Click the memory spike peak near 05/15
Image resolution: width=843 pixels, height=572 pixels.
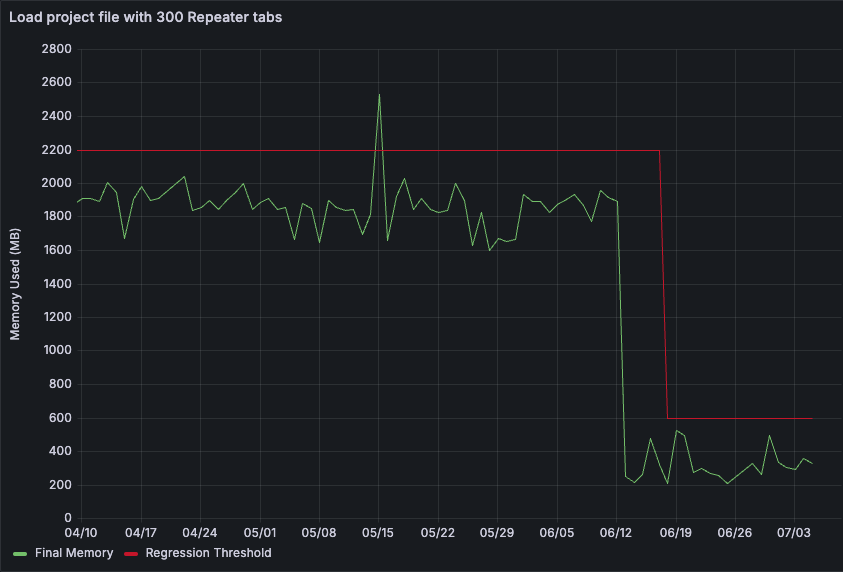[x=379, y=95]
